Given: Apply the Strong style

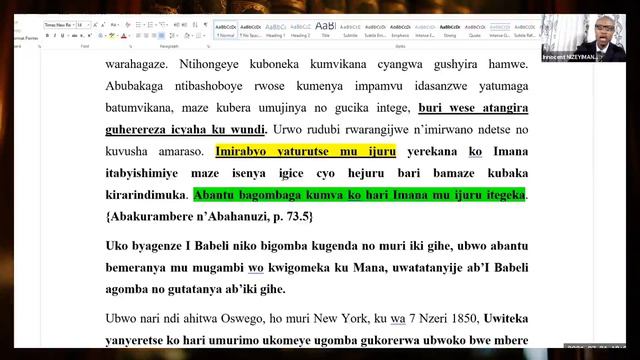Looking at the screenshot, I should (x=450, y=30).
